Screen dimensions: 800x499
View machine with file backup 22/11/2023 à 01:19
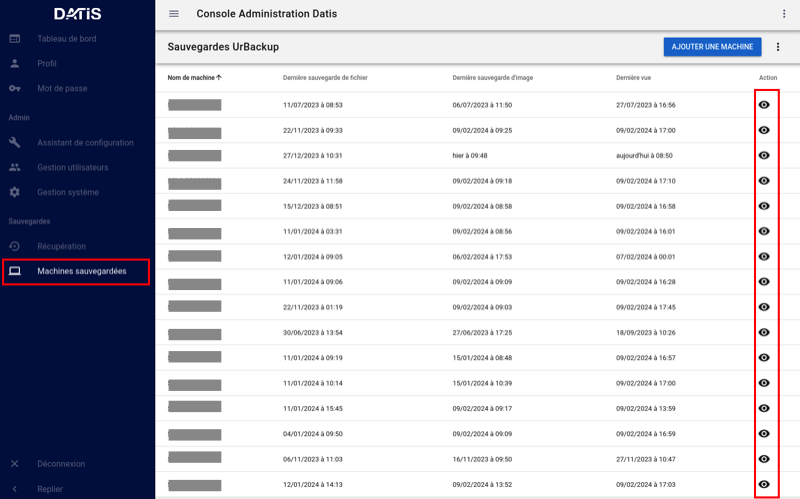tap(764, 307)
